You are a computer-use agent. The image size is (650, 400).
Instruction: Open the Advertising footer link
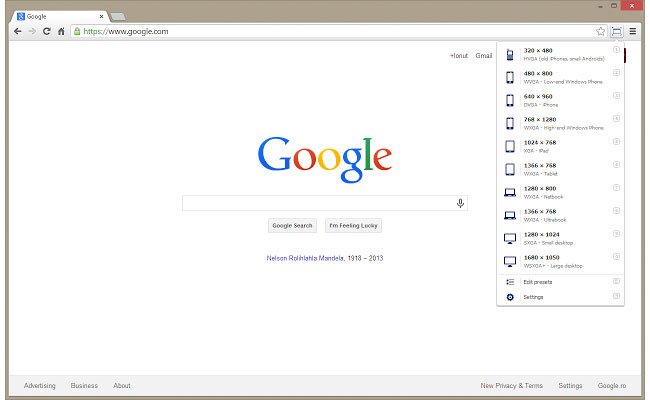(x=39, y=385)
